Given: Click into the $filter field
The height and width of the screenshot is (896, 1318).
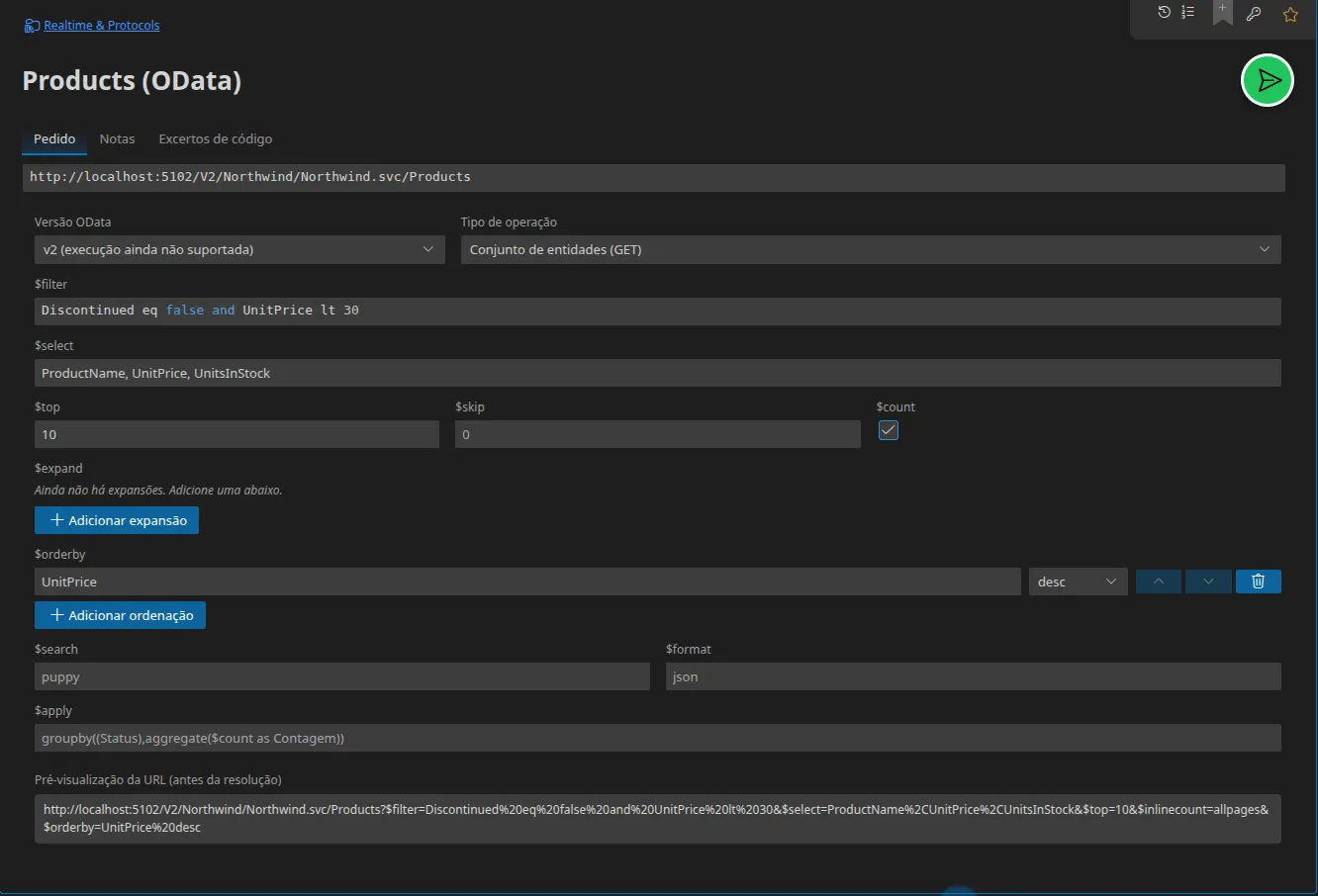Looking at the screenshot, I should point(658,311).
